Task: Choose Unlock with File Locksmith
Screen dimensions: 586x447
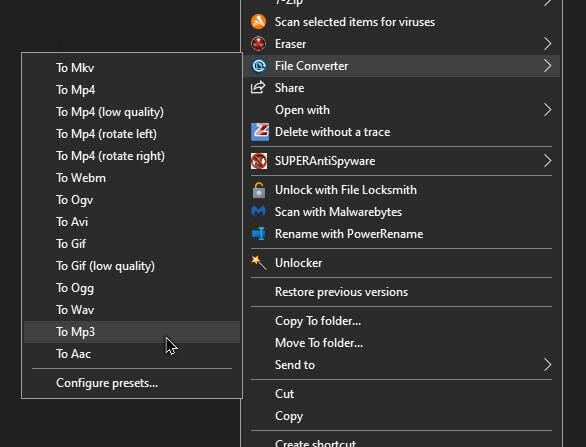Action: tap(402, 190)
